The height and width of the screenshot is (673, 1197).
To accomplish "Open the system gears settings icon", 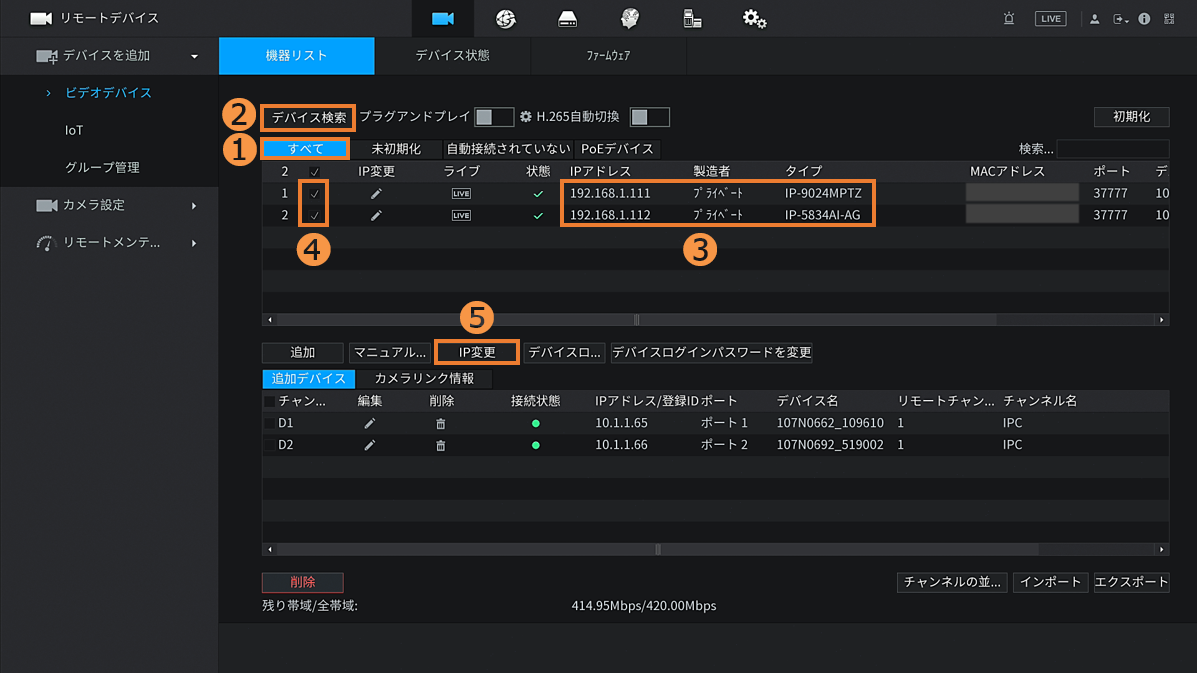I will [x=754, y=19].
